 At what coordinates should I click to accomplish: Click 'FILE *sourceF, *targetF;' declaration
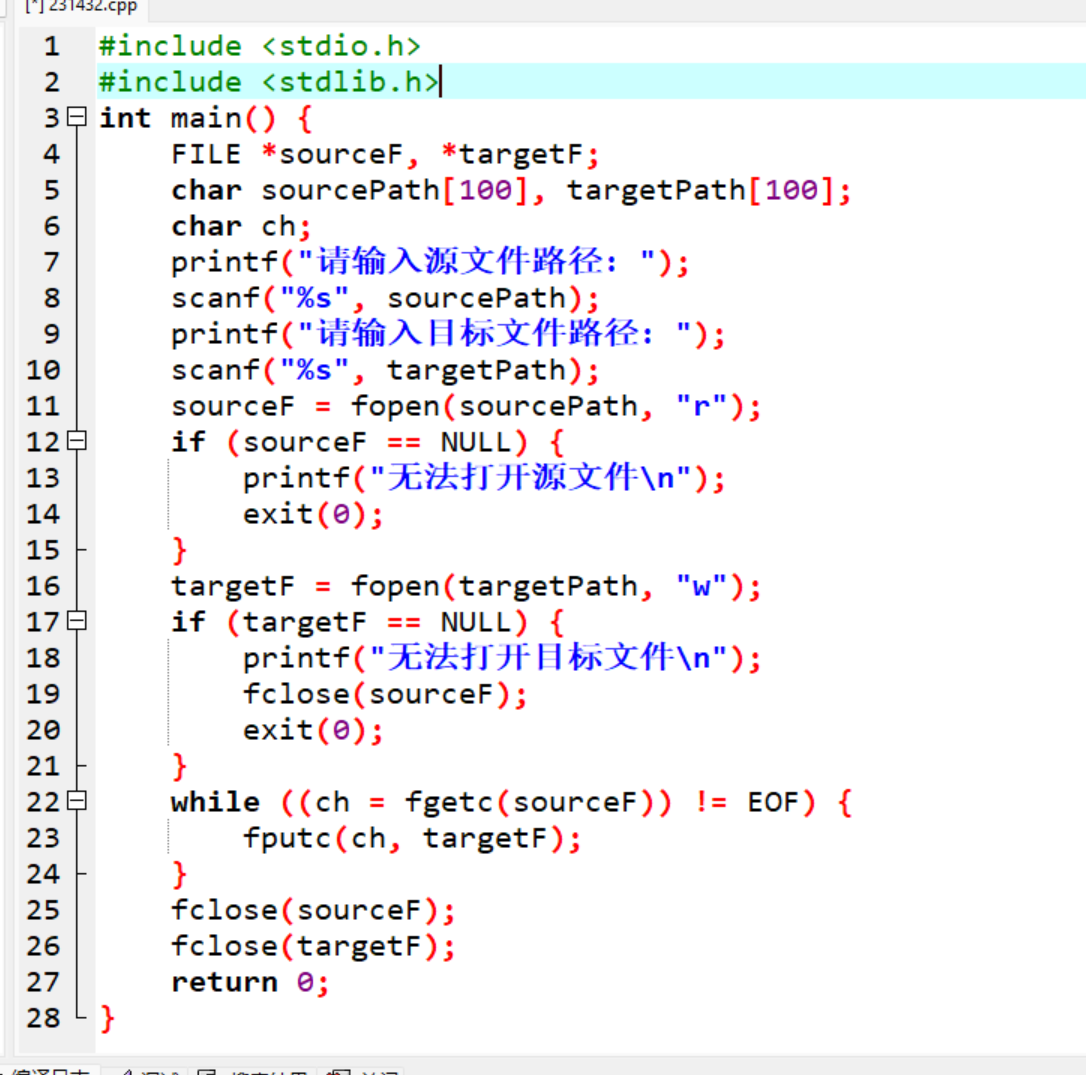pyautogui.click(x=385, y=154)
